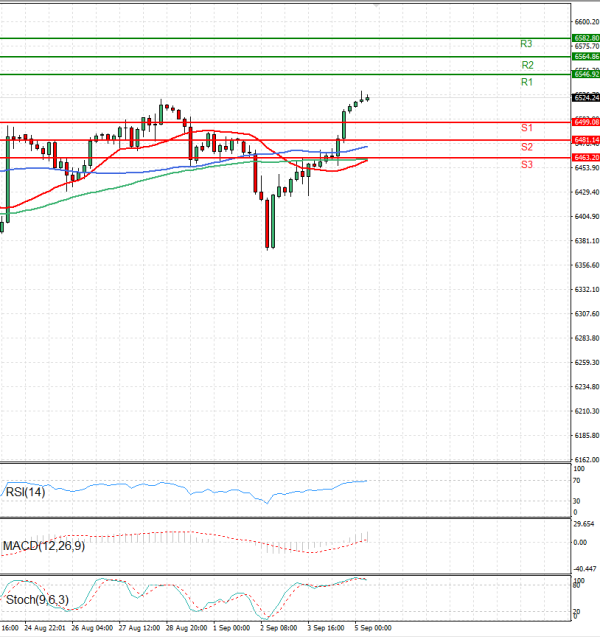Select the RSI(14) indicator label
Viewport: 600px width, 637px height.
[x=23, y=491]
